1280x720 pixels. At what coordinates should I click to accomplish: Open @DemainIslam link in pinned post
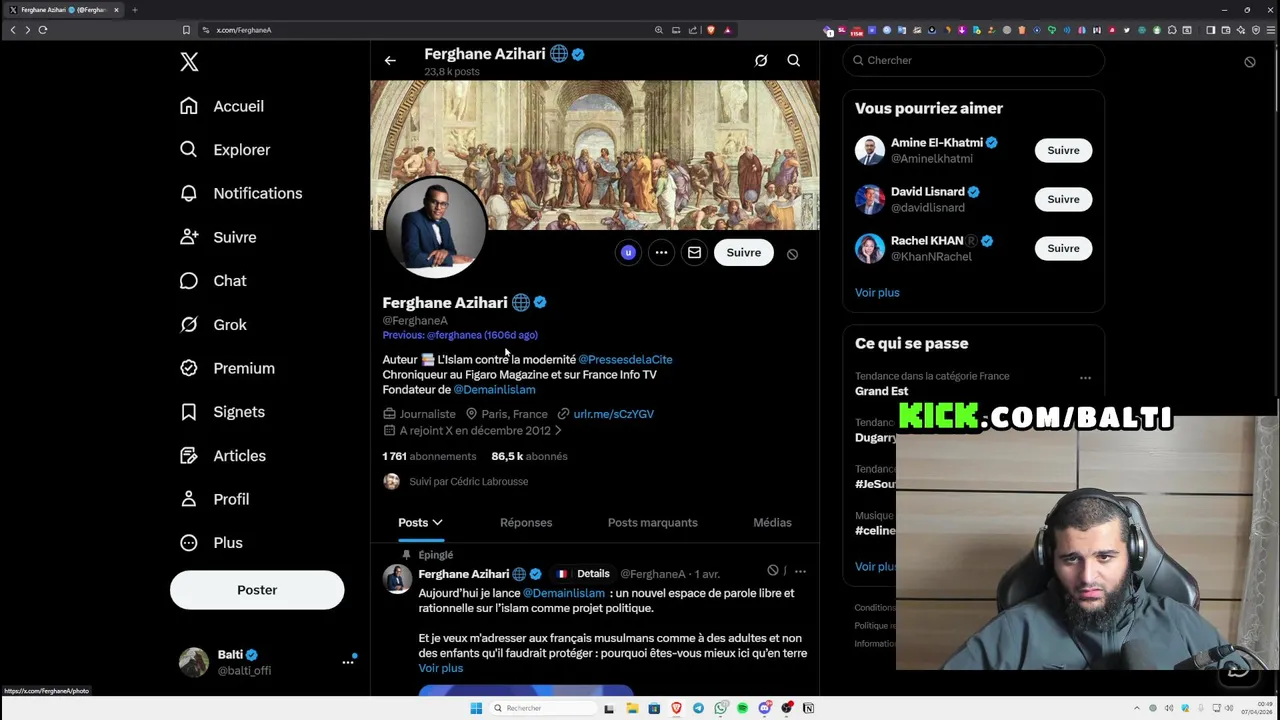(564, 594)
